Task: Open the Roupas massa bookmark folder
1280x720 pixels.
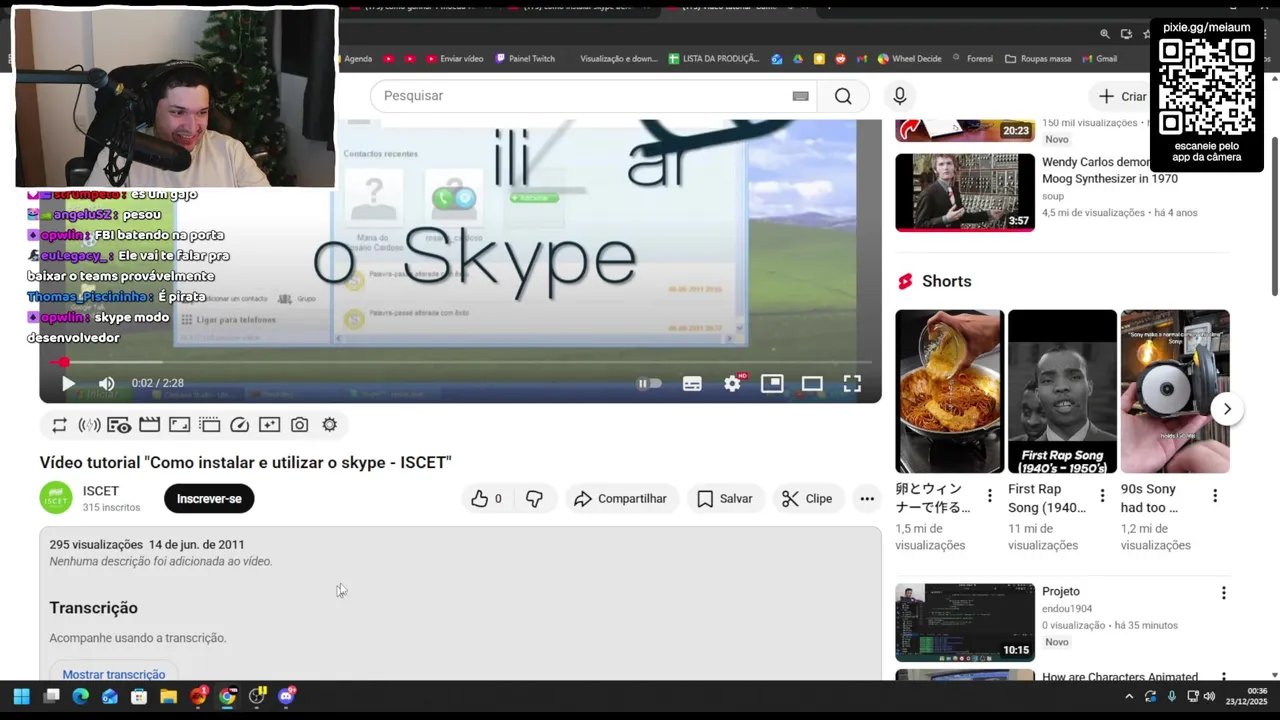Action: coord(1038,59)
